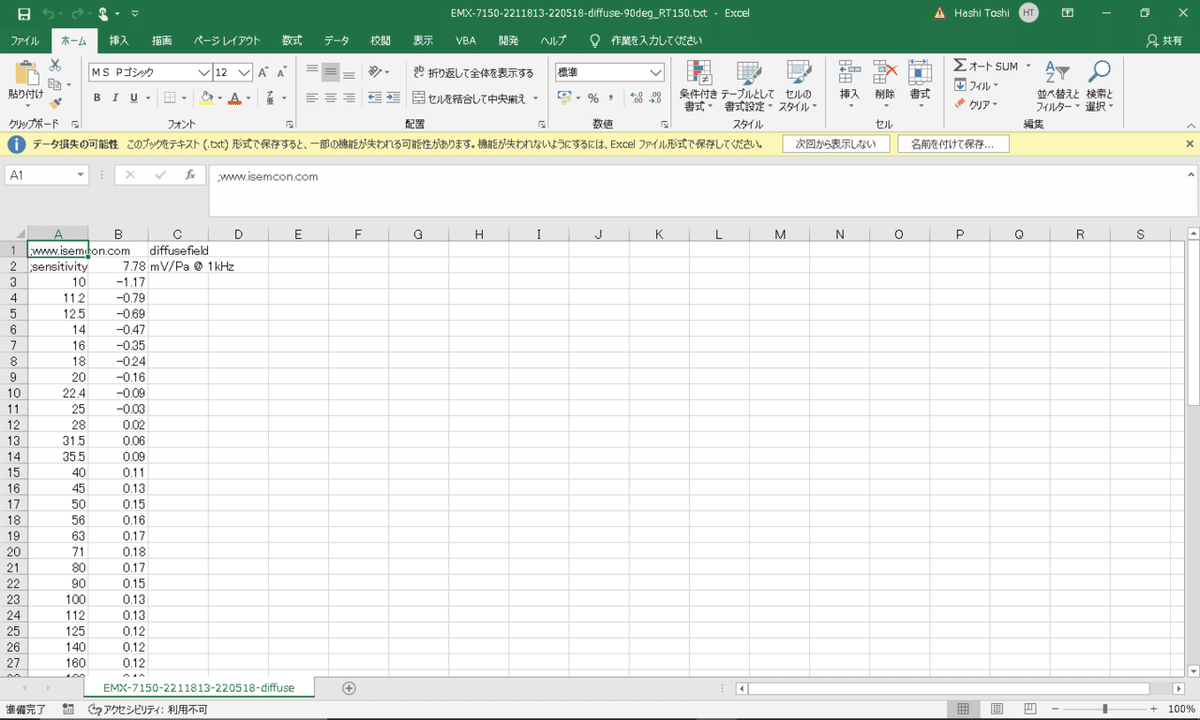Increase font size with the larger A icon

264,73
